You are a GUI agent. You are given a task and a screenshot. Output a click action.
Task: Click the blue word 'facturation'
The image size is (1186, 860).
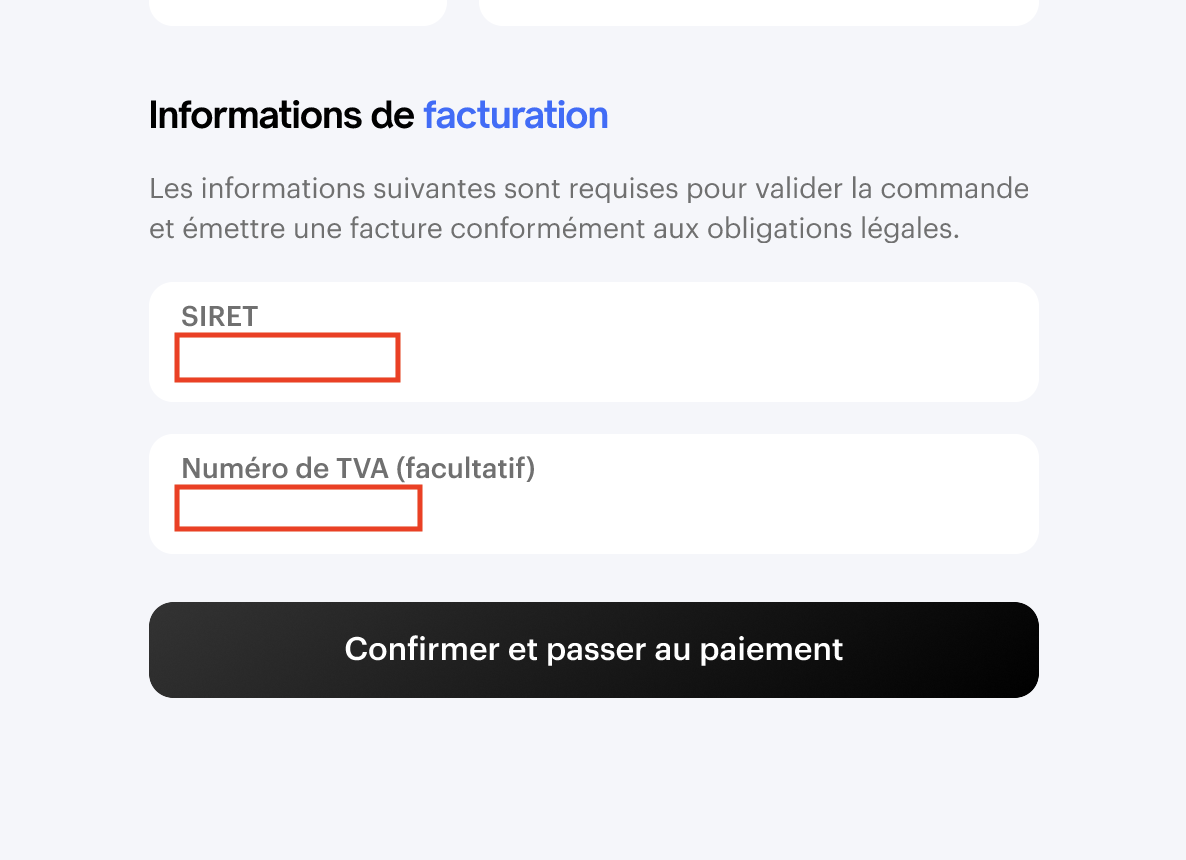click(x=515, y=116)
